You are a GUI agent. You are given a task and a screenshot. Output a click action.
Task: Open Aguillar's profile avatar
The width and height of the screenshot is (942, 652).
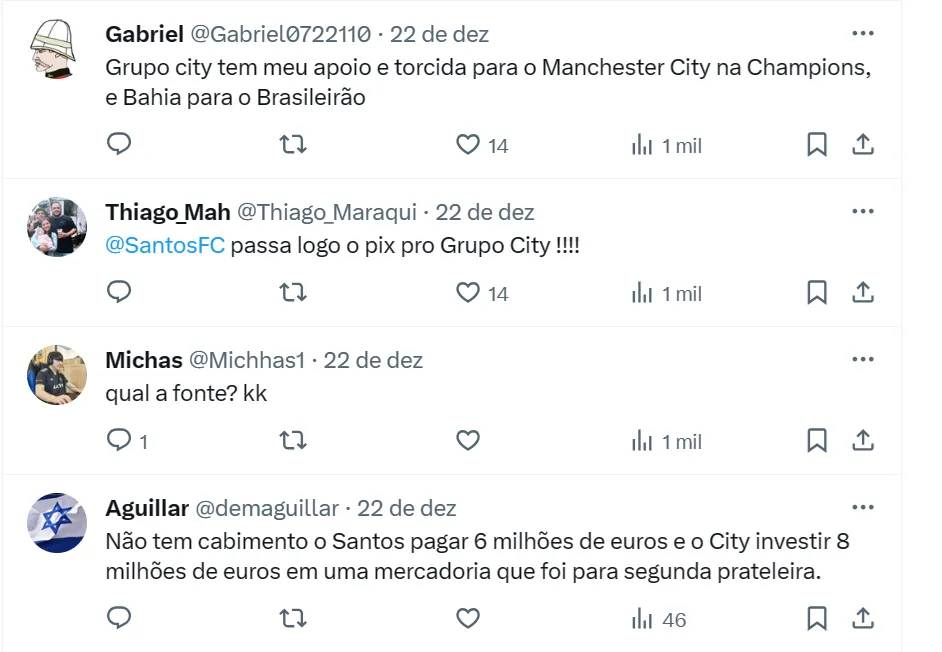58,522
